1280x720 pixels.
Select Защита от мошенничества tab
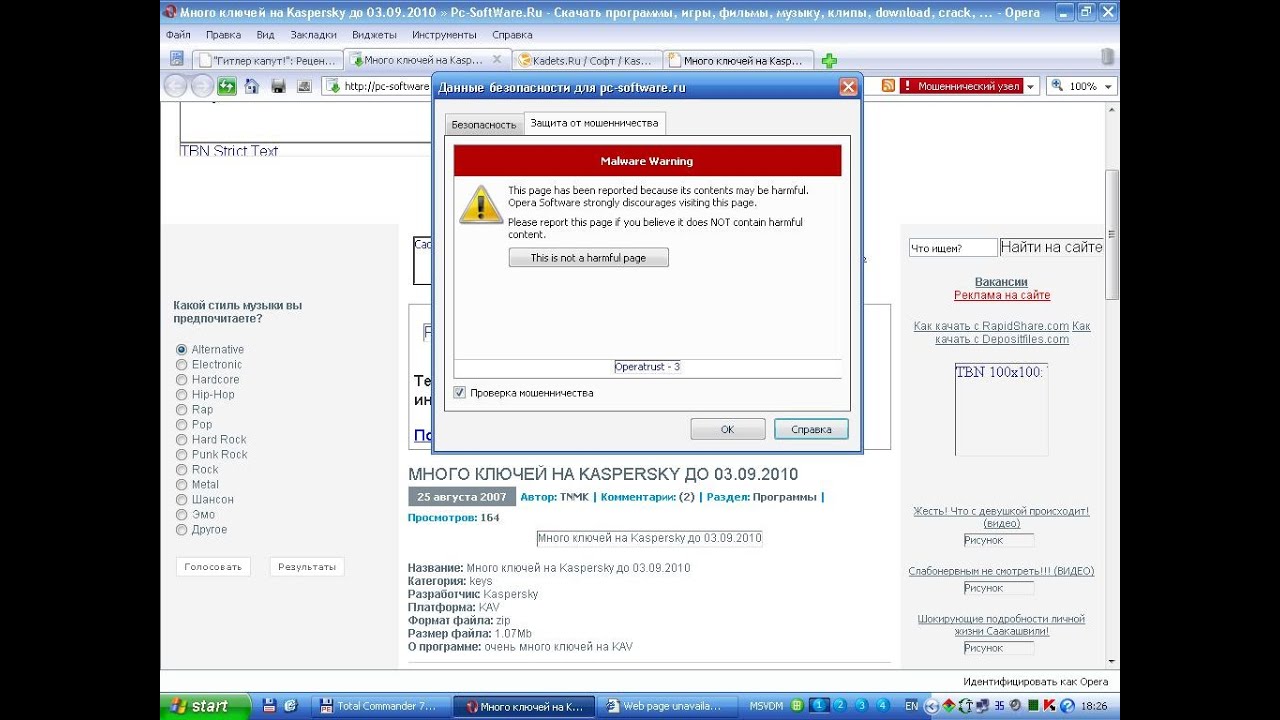pos(594,123)
